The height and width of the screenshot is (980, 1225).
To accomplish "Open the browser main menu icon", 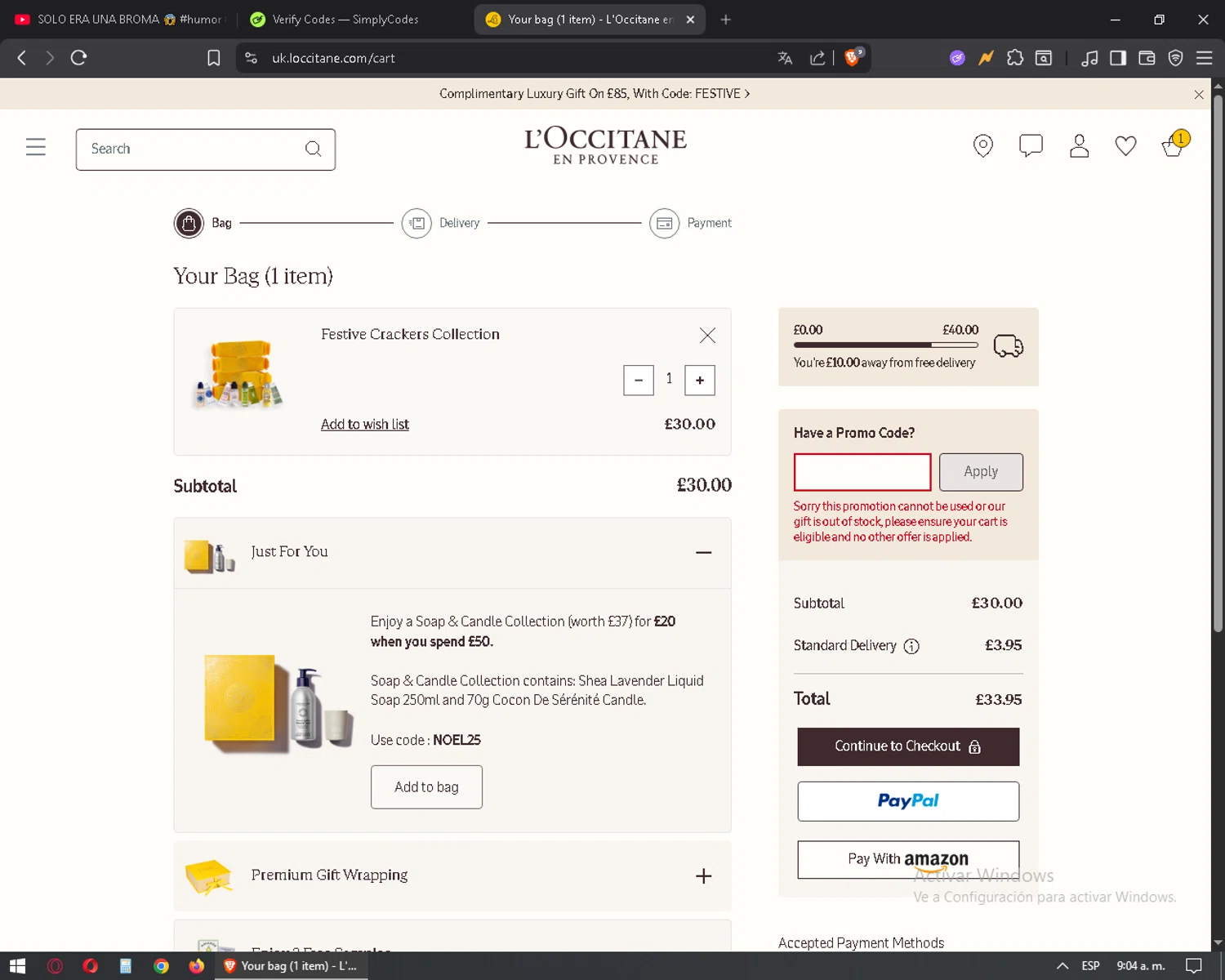I will click(x=1205, y=58).
